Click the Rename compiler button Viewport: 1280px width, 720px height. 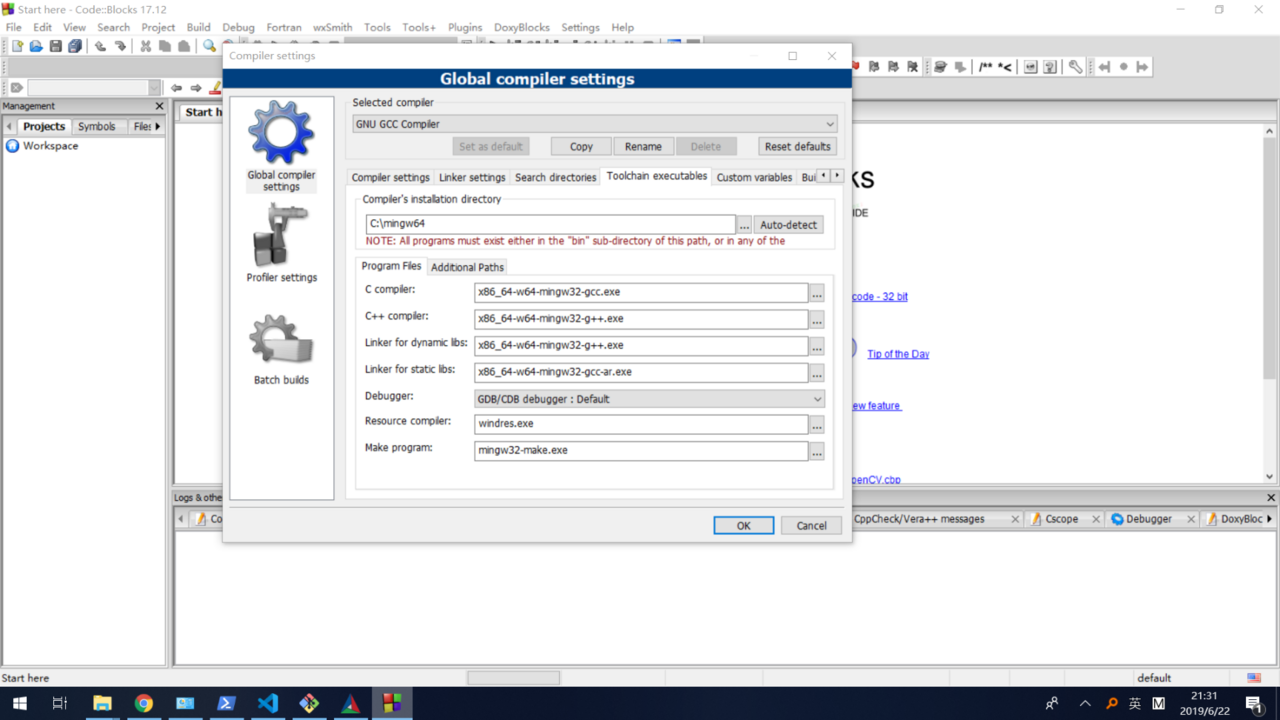pyautogui.click(x=643, y=146)
